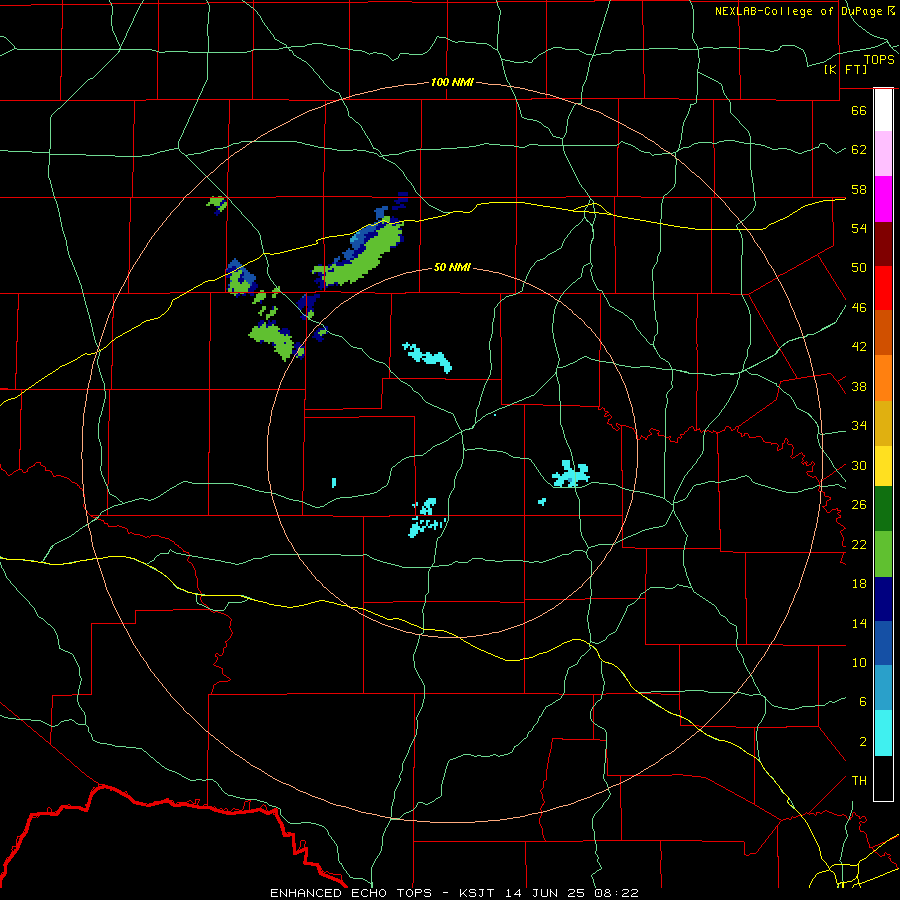
Task: Click the "TOPS" legend heading
Action: (879, 60)
